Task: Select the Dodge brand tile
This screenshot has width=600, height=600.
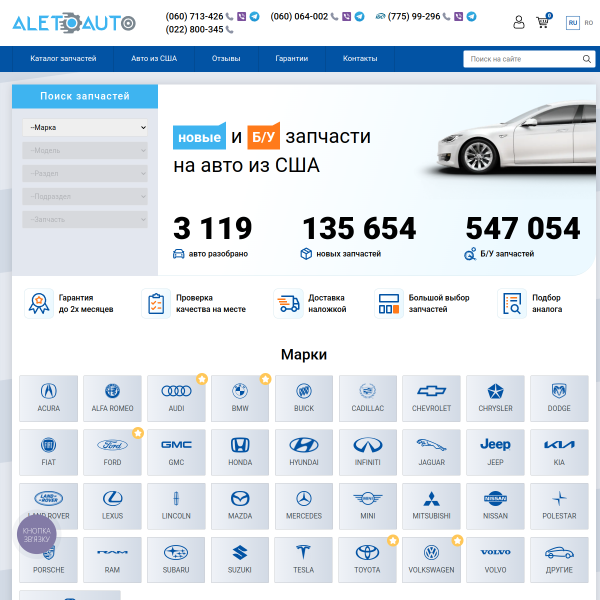Action: [x=559, y=398]
